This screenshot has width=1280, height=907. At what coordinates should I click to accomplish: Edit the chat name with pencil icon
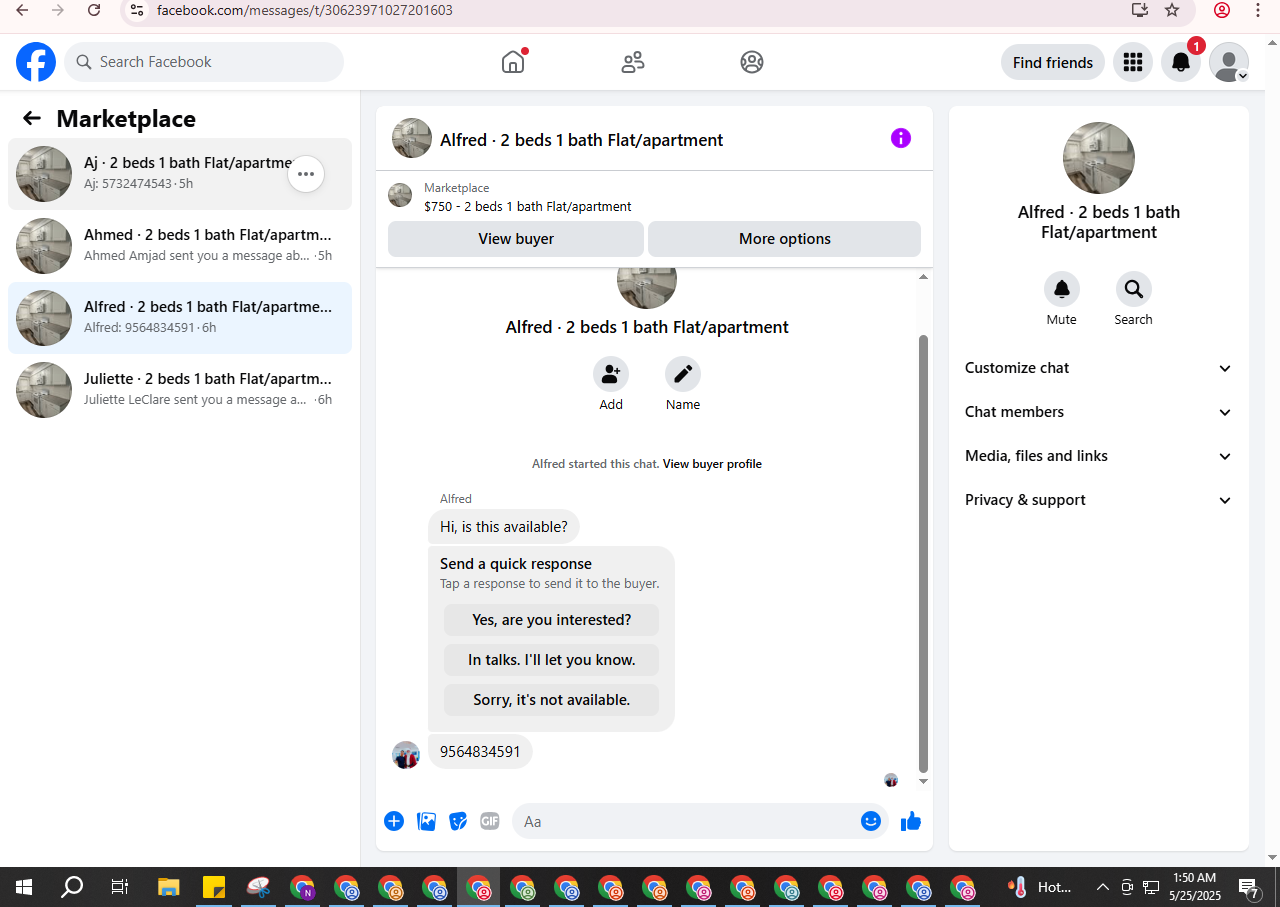point(683,374)
